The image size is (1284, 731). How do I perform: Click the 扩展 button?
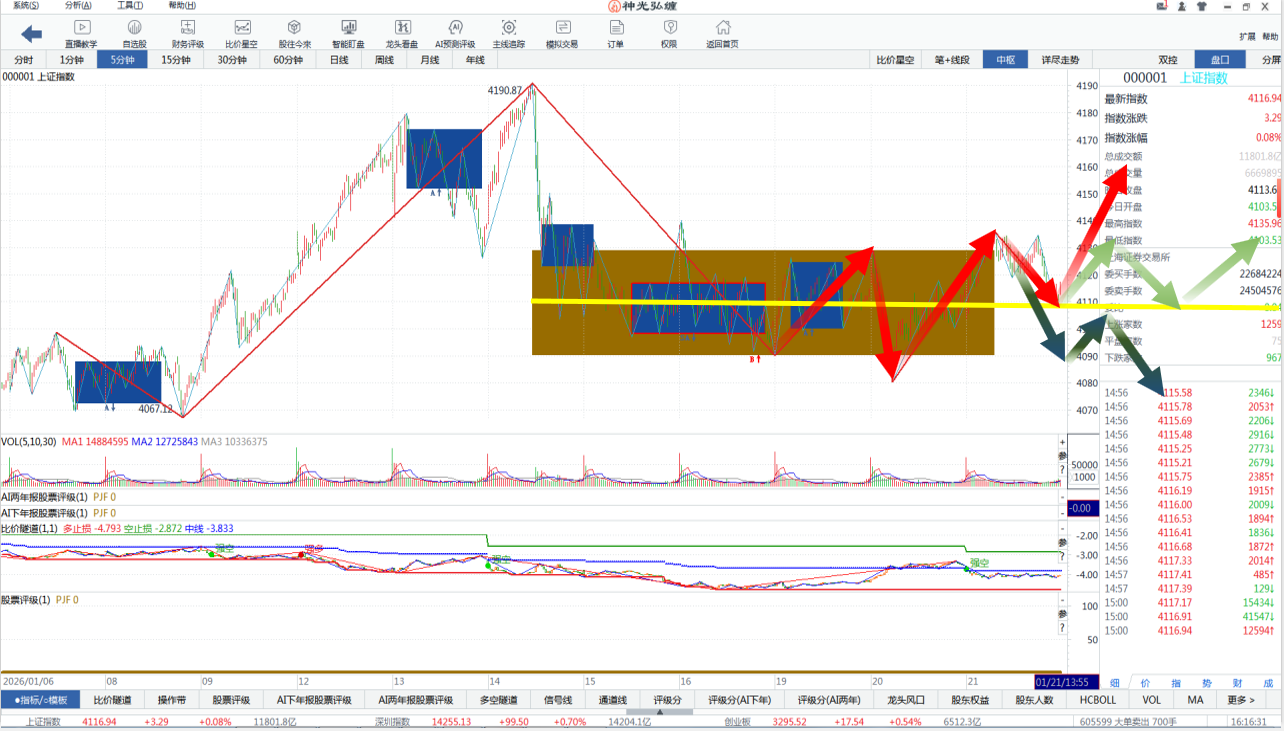click(1247, 37)
